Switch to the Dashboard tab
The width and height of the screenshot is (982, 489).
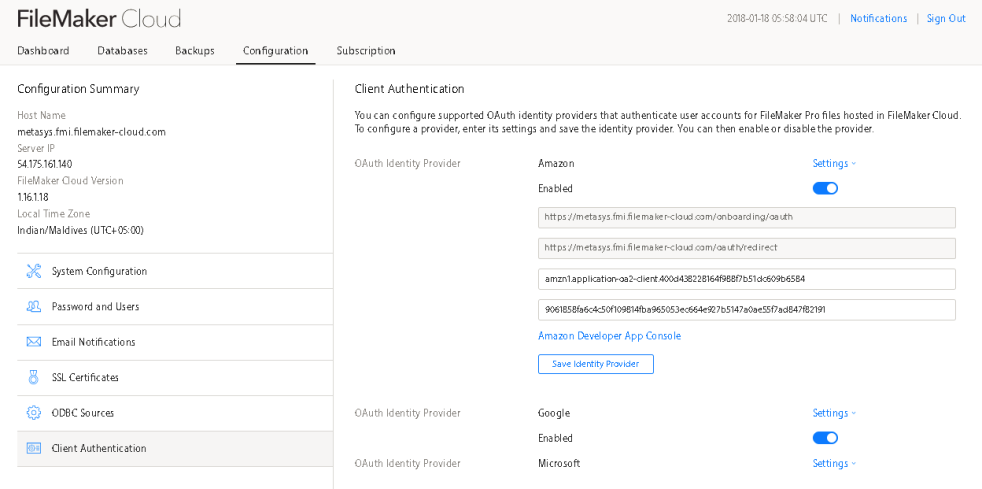coord(43,51)
